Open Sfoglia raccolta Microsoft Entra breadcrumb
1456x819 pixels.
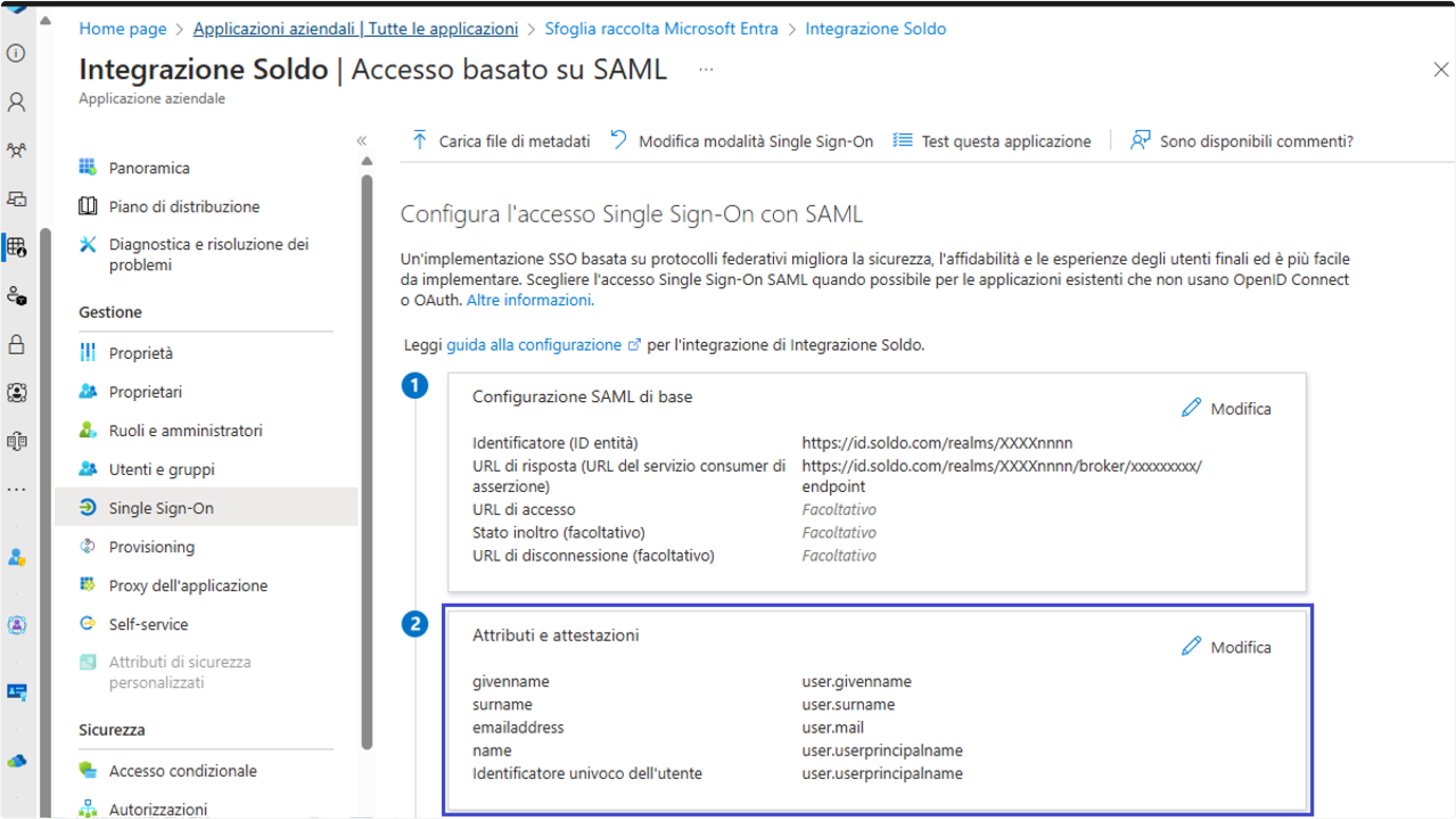pos(661,28)
